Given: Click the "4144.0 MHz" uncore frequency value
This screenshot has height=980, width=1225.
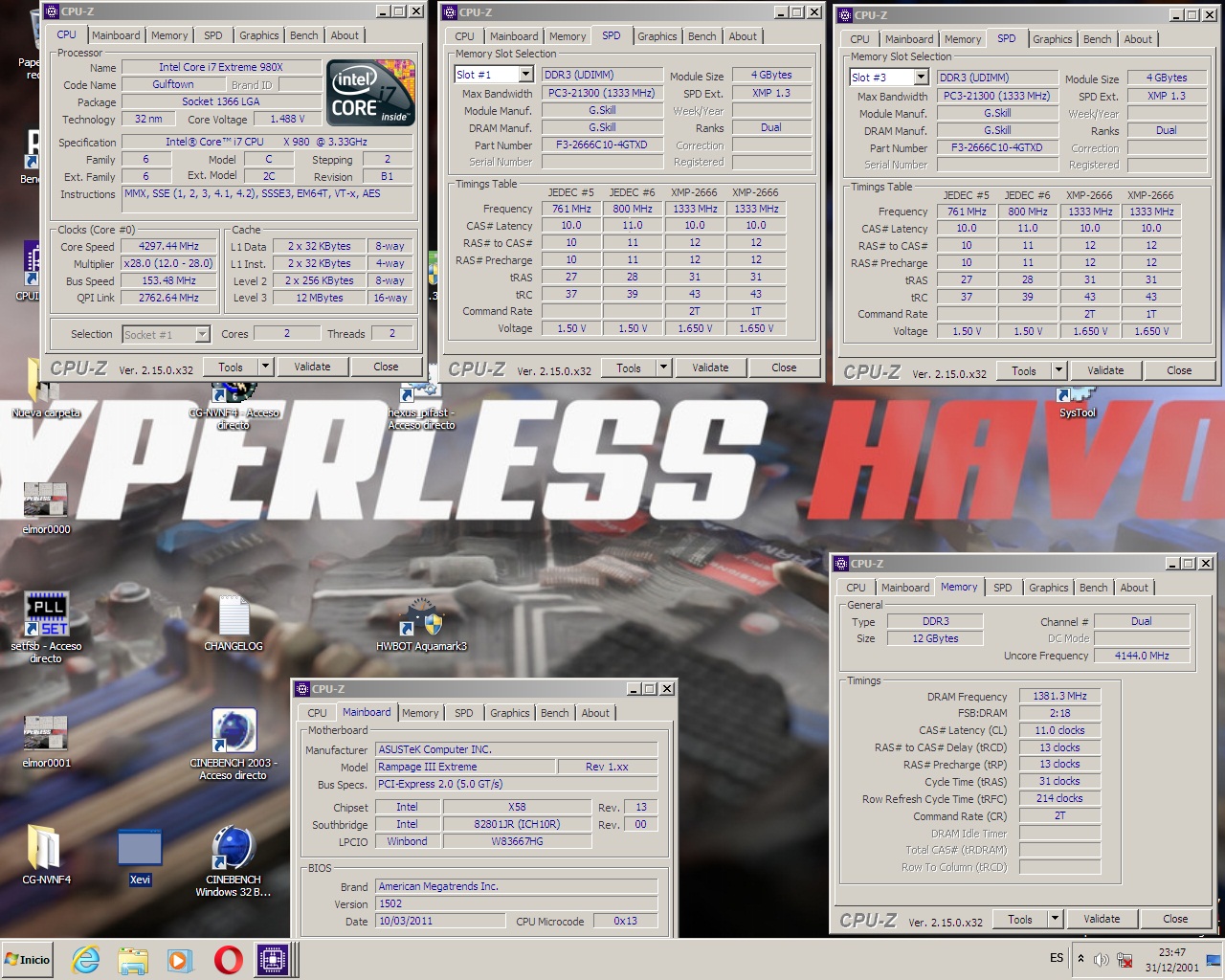Looking at the screenshot, I should tap(1142, 656).
